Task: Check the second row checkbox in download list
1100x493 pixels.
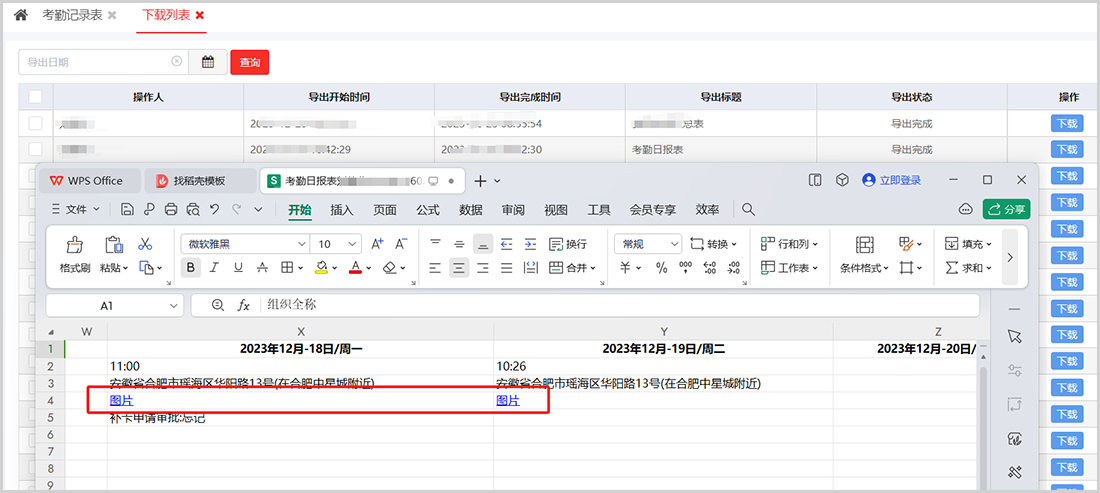Action: tap(35, 149)
